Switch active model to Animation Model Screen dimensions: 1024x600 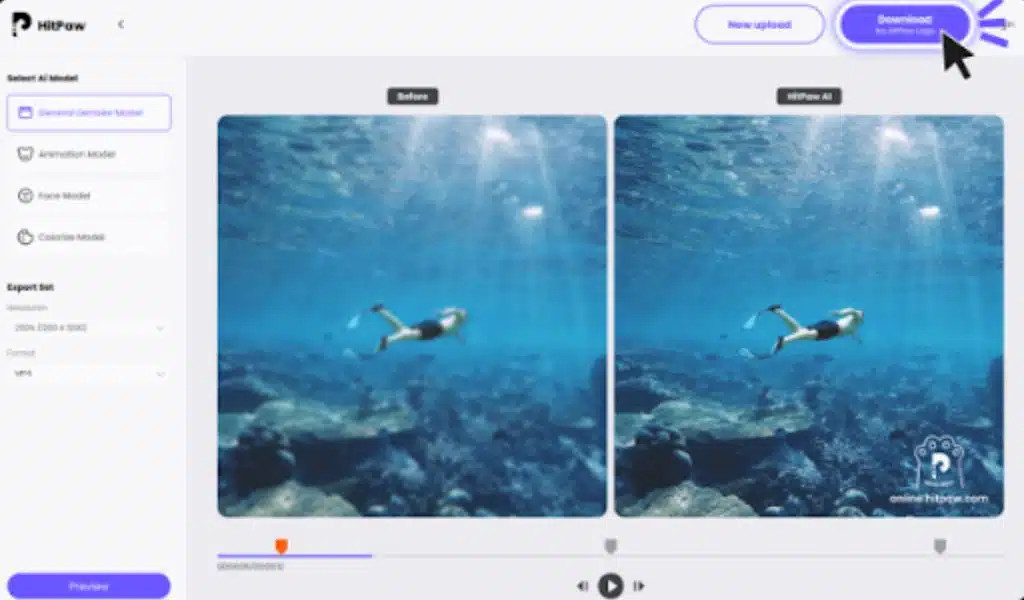pos(88,154)
